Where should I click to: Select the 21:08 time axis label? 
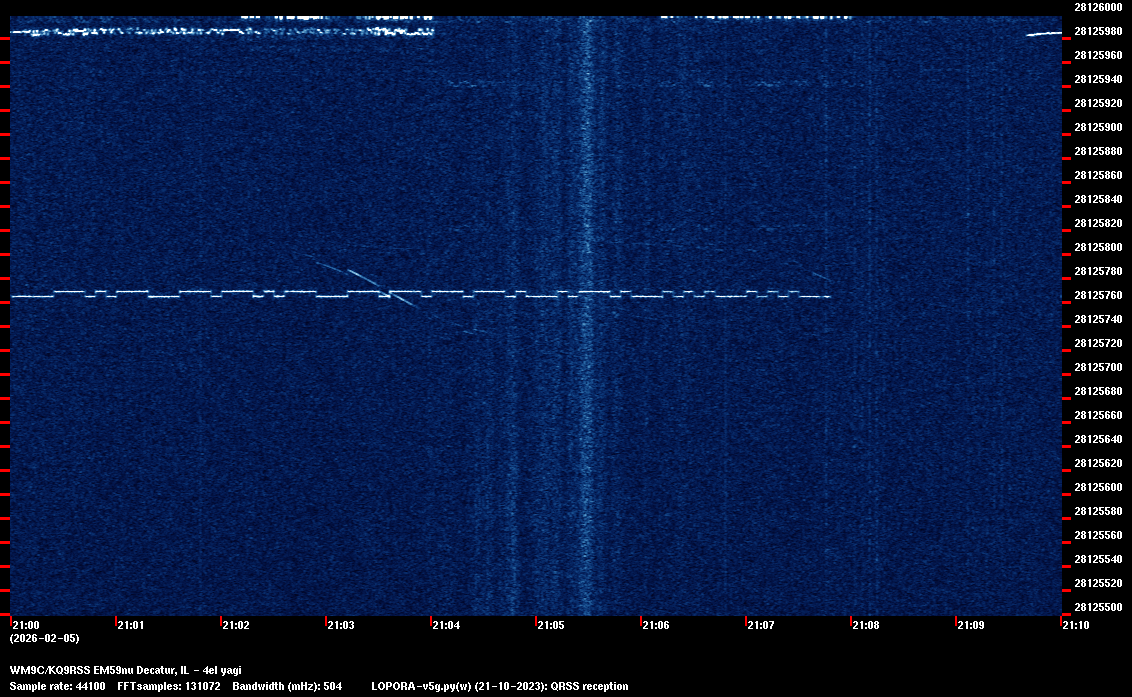point(866,625)
